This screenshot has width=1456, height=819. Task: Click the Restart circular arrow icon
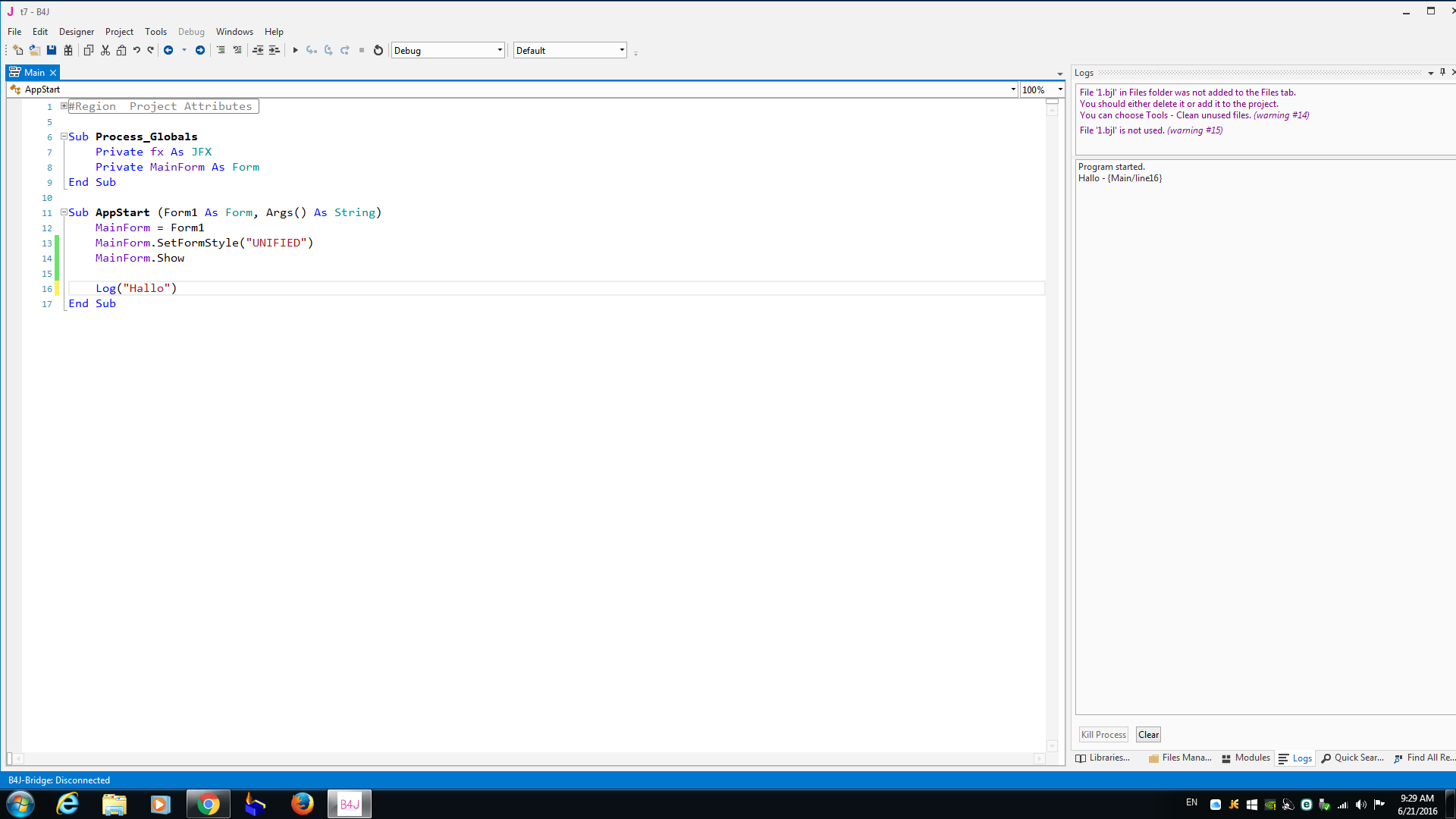click(x=378, y=50)
